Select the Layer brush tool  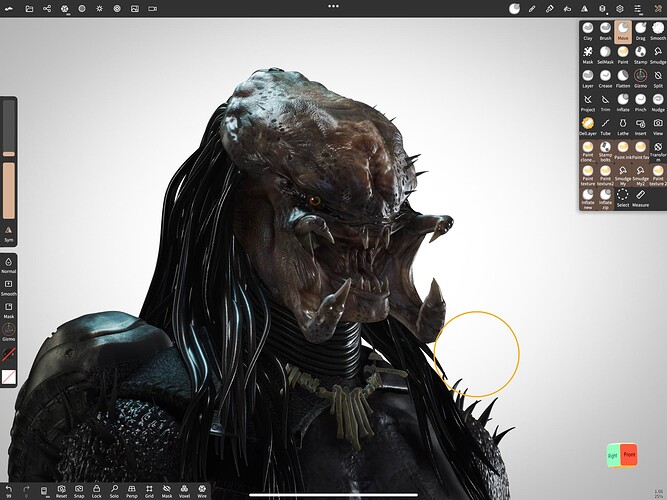click(587, 79)
